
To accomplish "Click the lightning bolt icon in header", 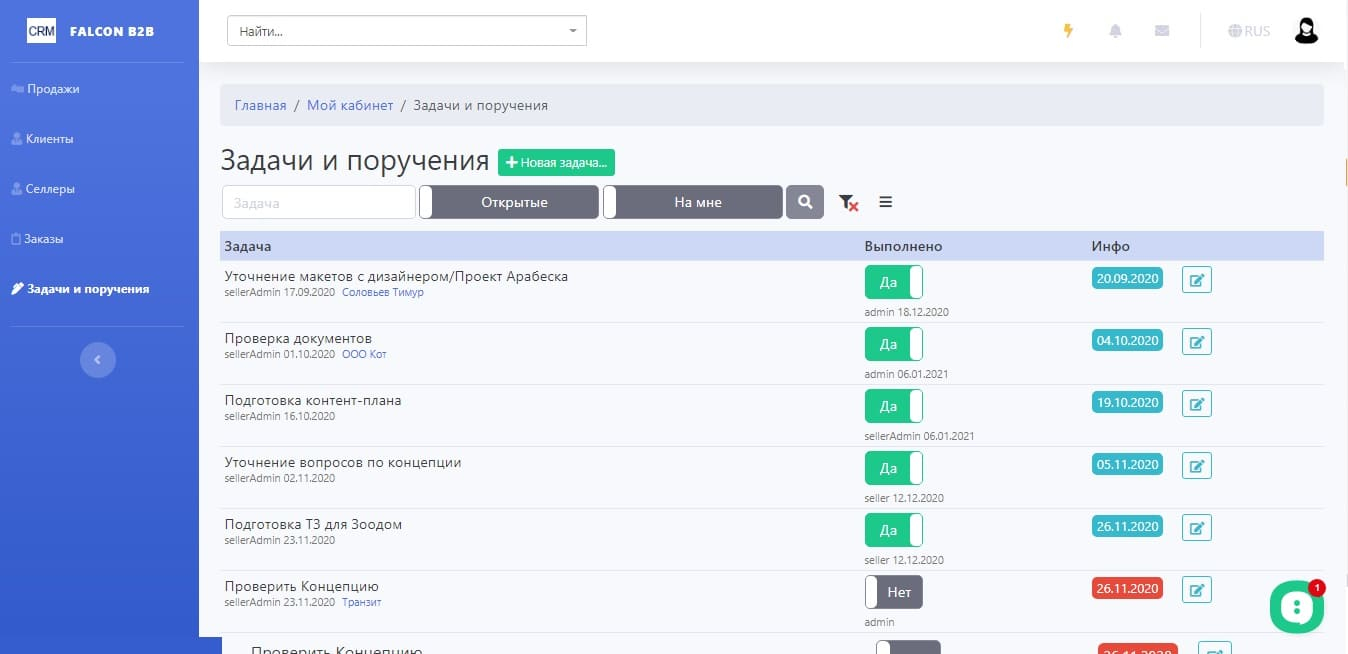I will click(1068, 31).
